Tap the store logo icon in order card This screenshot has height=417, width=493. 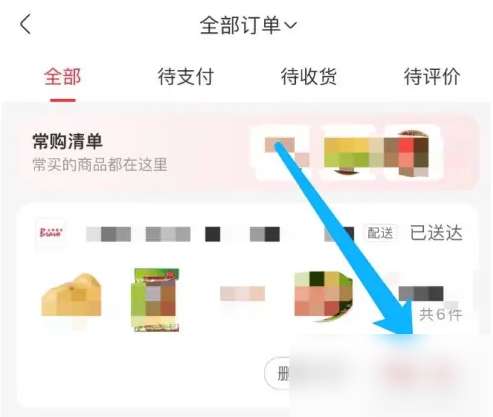[51, 232]
